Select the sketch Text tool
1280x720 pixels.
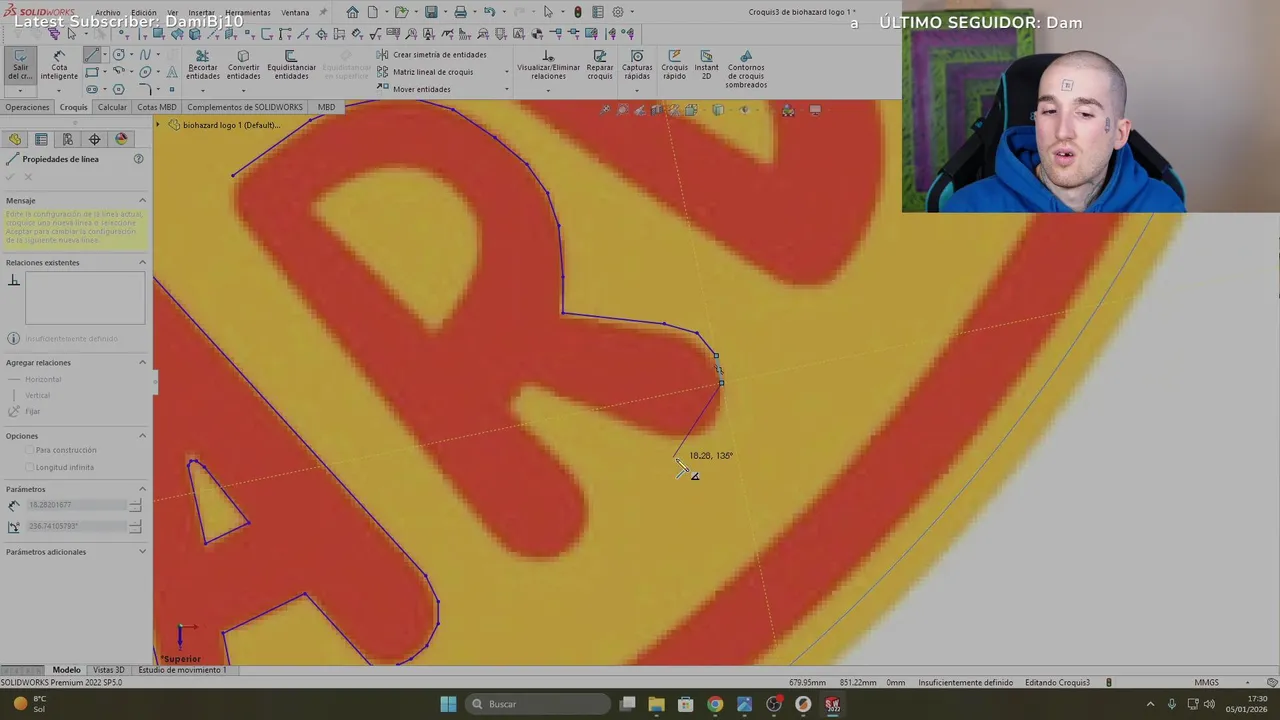tap(172, 72)
